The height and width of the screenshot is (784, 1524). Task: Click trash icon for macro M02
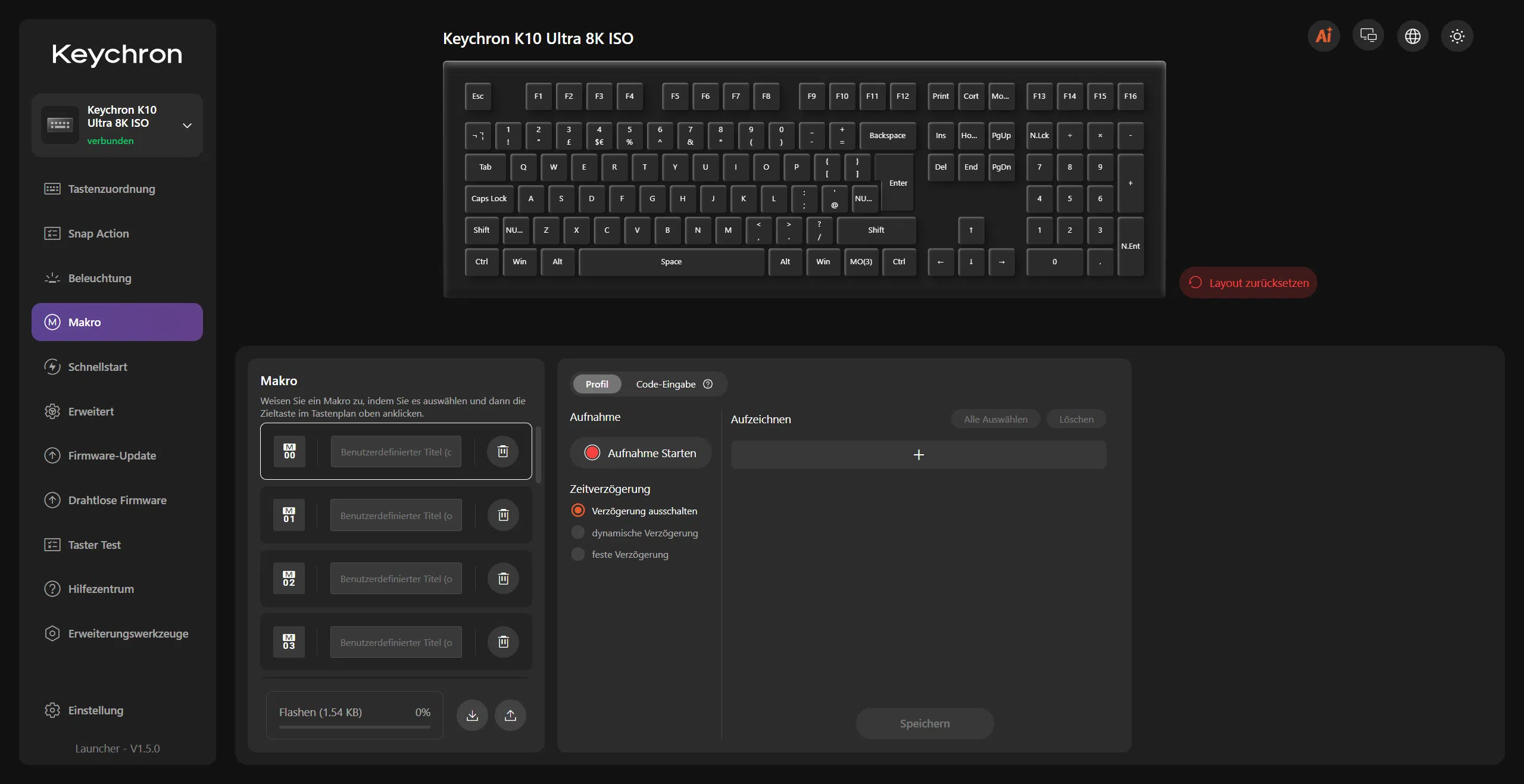(503, 579)
